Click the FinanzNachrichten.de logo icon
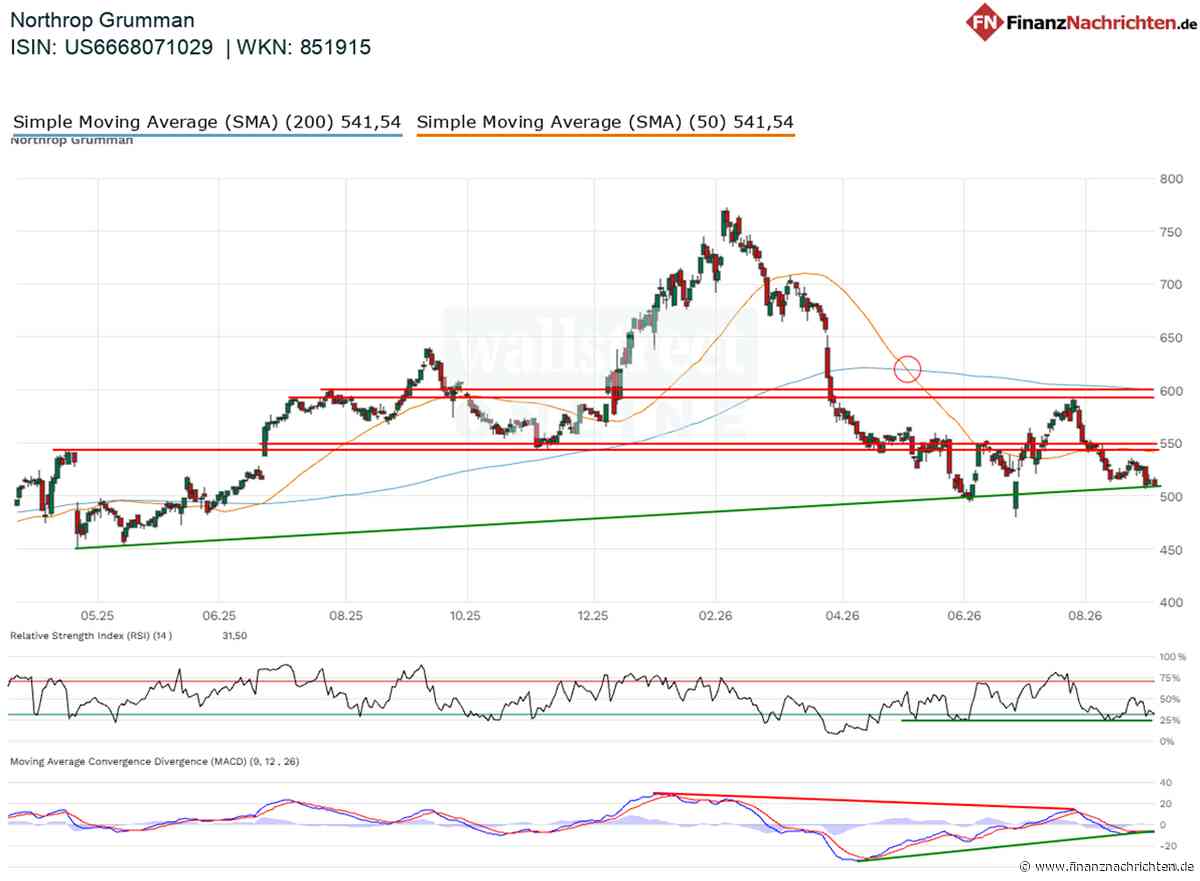Image resolution: width=1200 pixels, height=881 pixels. tap(985, 22)
